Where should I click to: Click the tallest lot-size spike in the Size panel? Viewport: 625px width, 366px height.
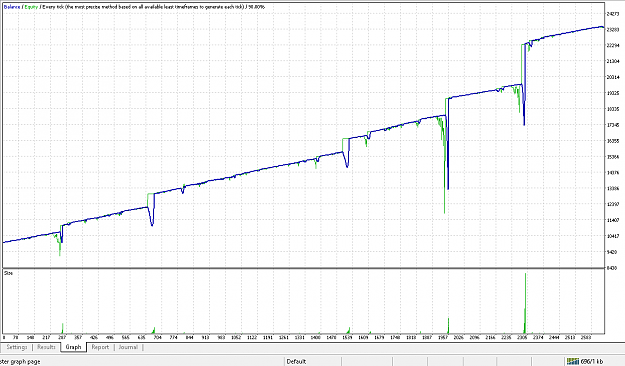click(525, 303)
